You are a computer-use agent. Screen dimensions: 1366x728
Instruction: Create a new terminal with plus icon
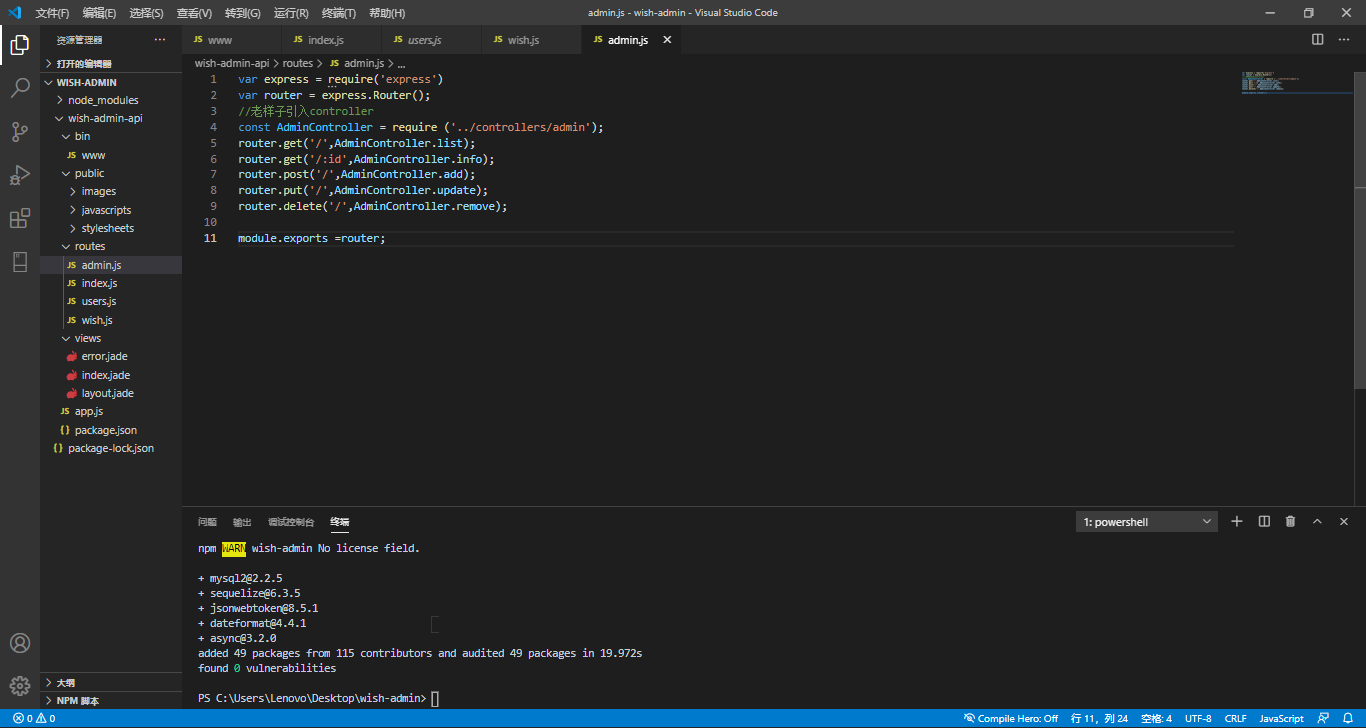pyautogui.click(x=1237, y=521)
